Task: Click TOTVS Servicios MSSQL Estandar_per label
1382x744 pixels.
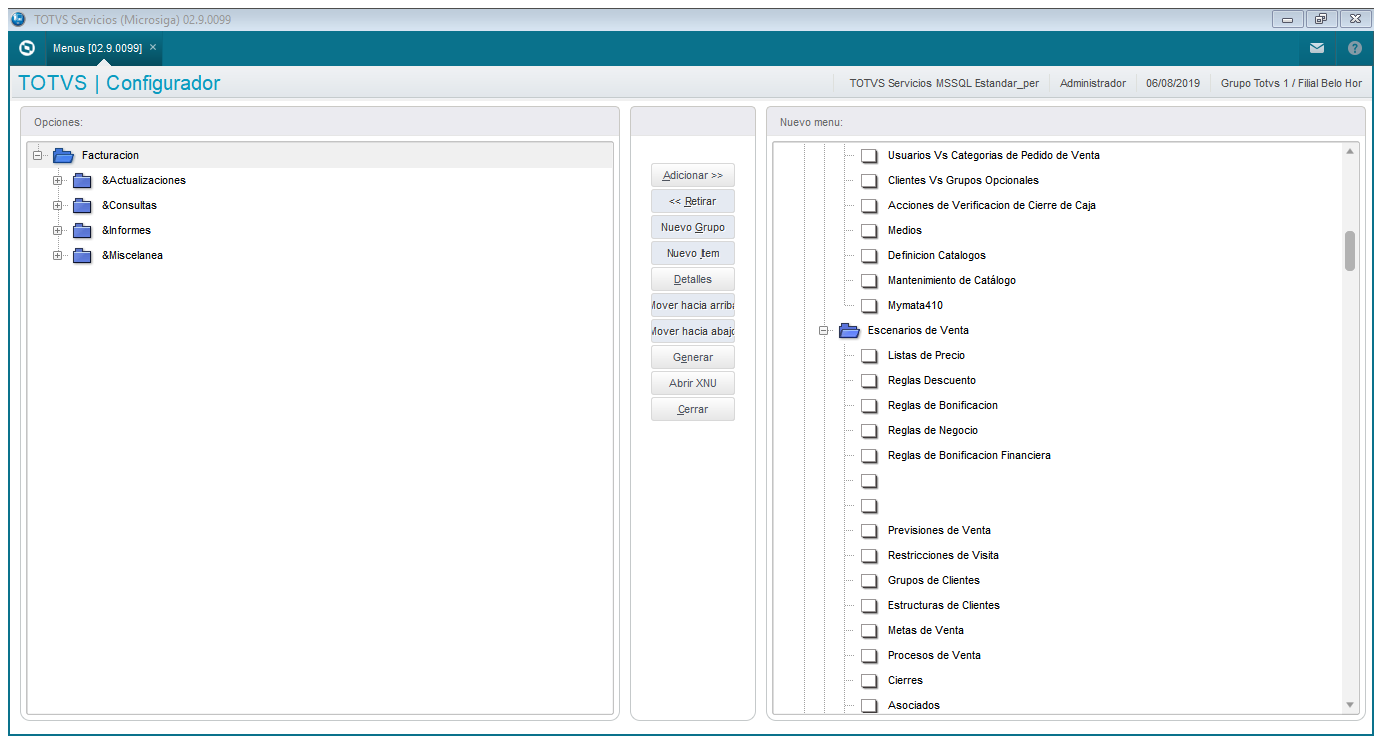Action: (x=944, y=83)
